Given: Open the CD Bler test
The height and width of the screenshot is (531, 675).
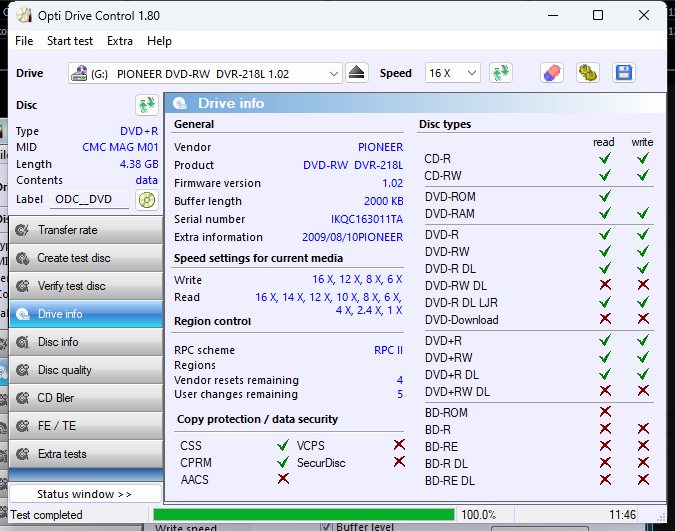Looking at the screenshot, I should [x=86, y=398].
